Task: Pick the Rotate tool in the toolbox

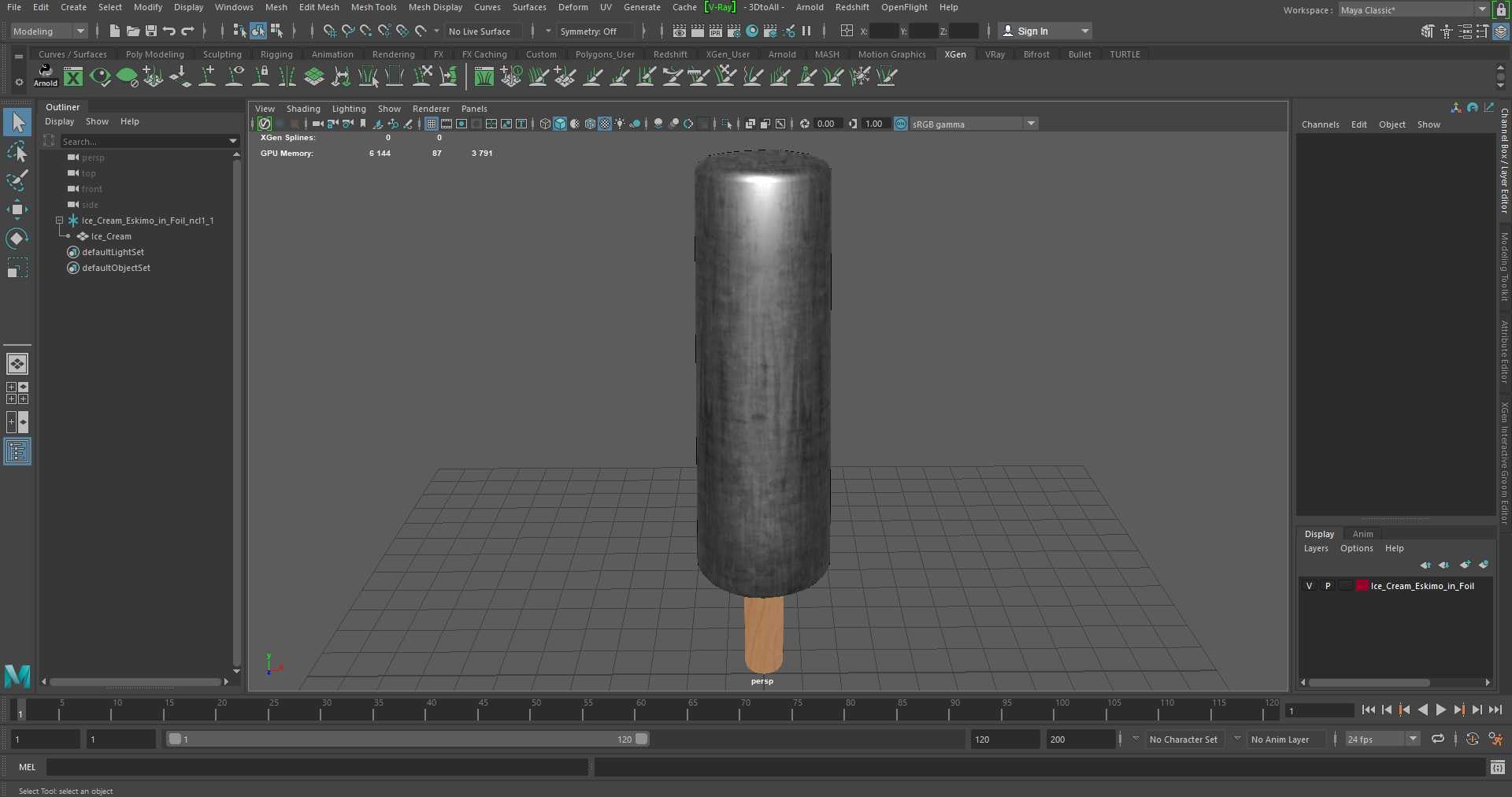Action: [x=17, y=239]
